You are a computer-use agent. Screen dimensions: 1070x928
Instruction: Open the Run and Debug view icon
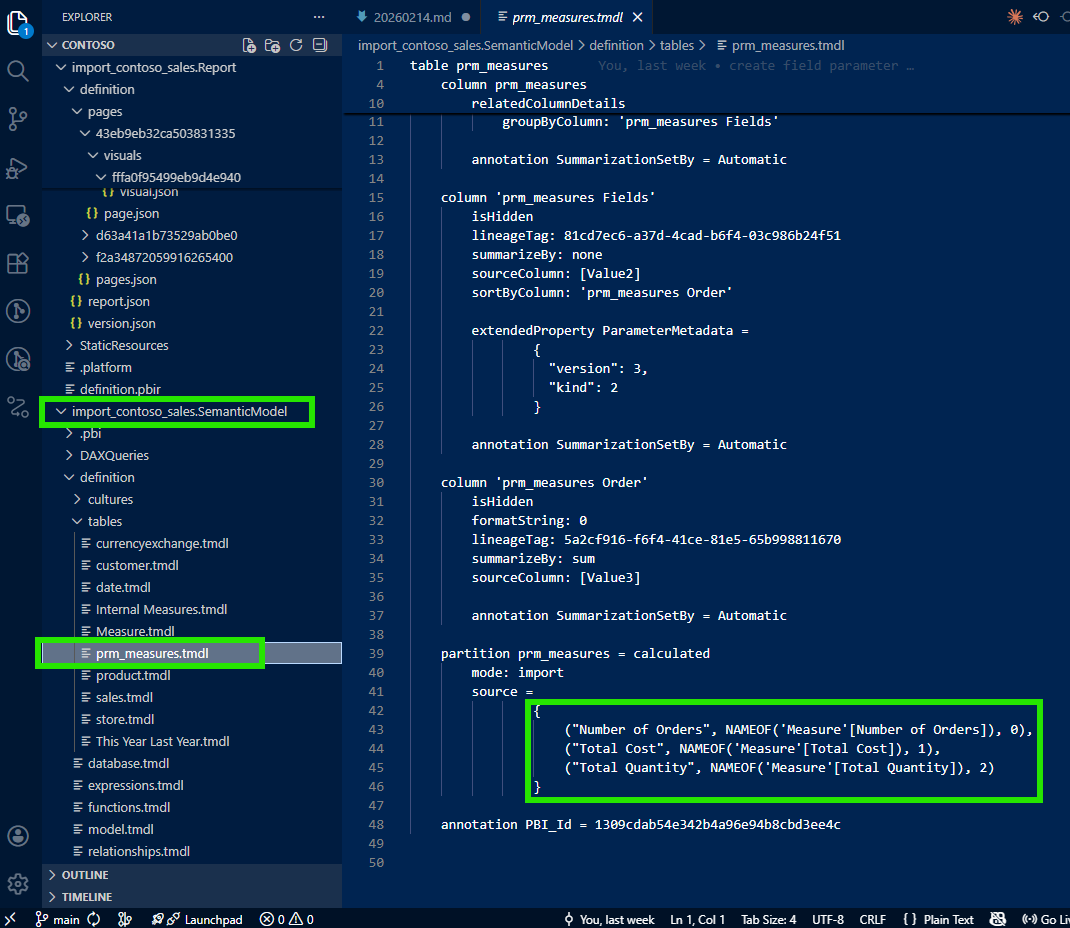18,168
